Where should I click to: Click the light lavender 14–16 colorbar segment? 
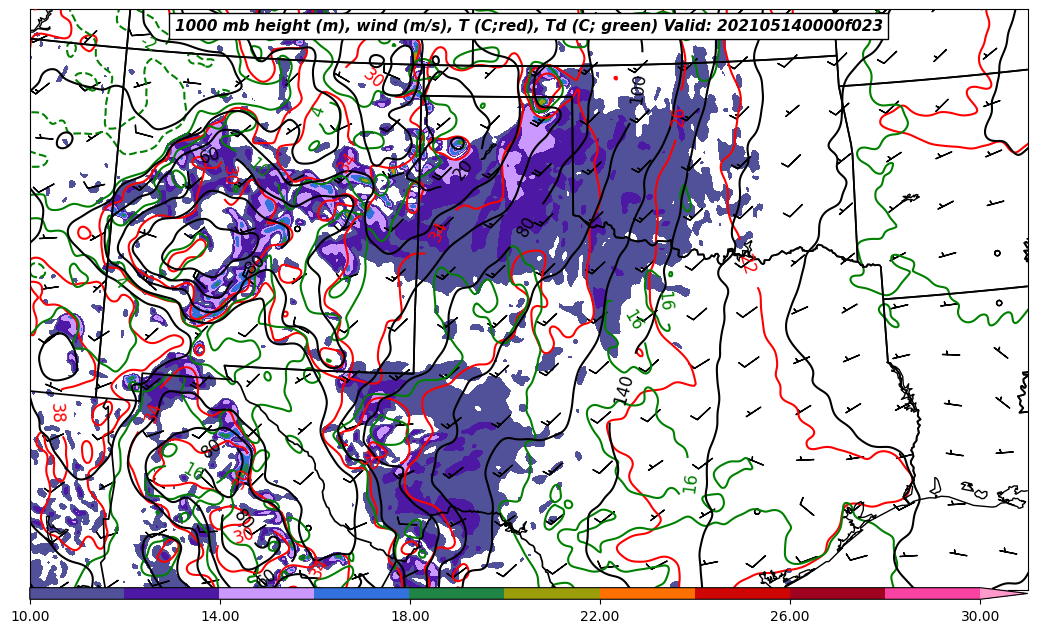pyautogui.click(x=267, y=593)
